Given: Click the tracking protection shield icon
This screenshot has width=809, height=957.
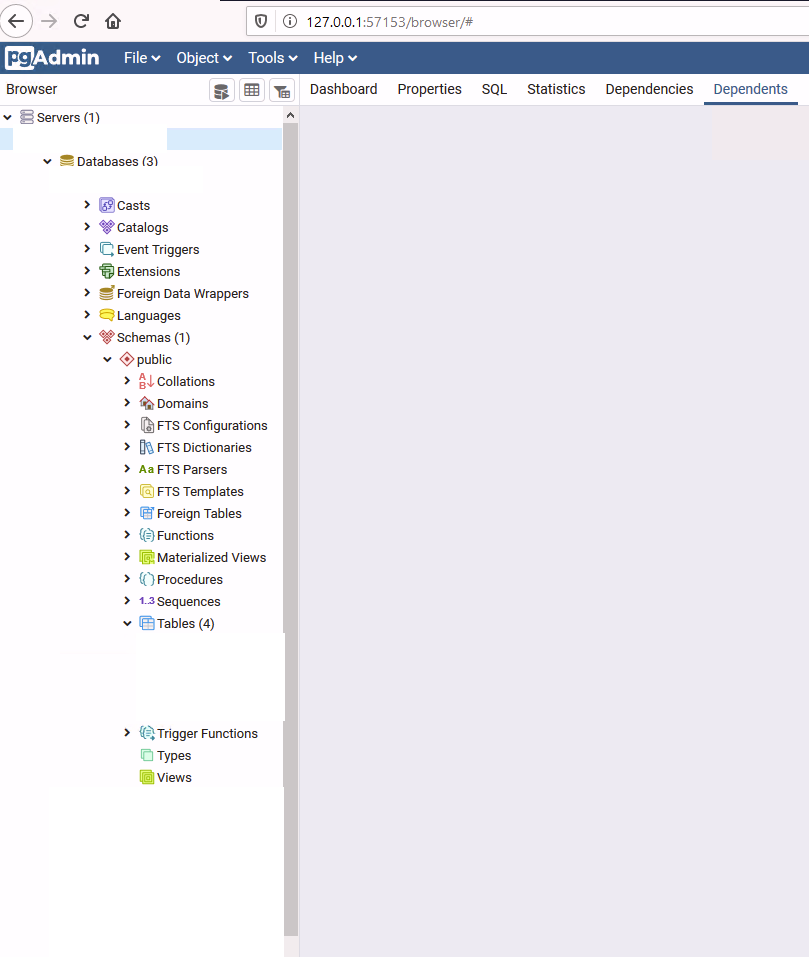Looking at the screenshot, I should [261, 22].
